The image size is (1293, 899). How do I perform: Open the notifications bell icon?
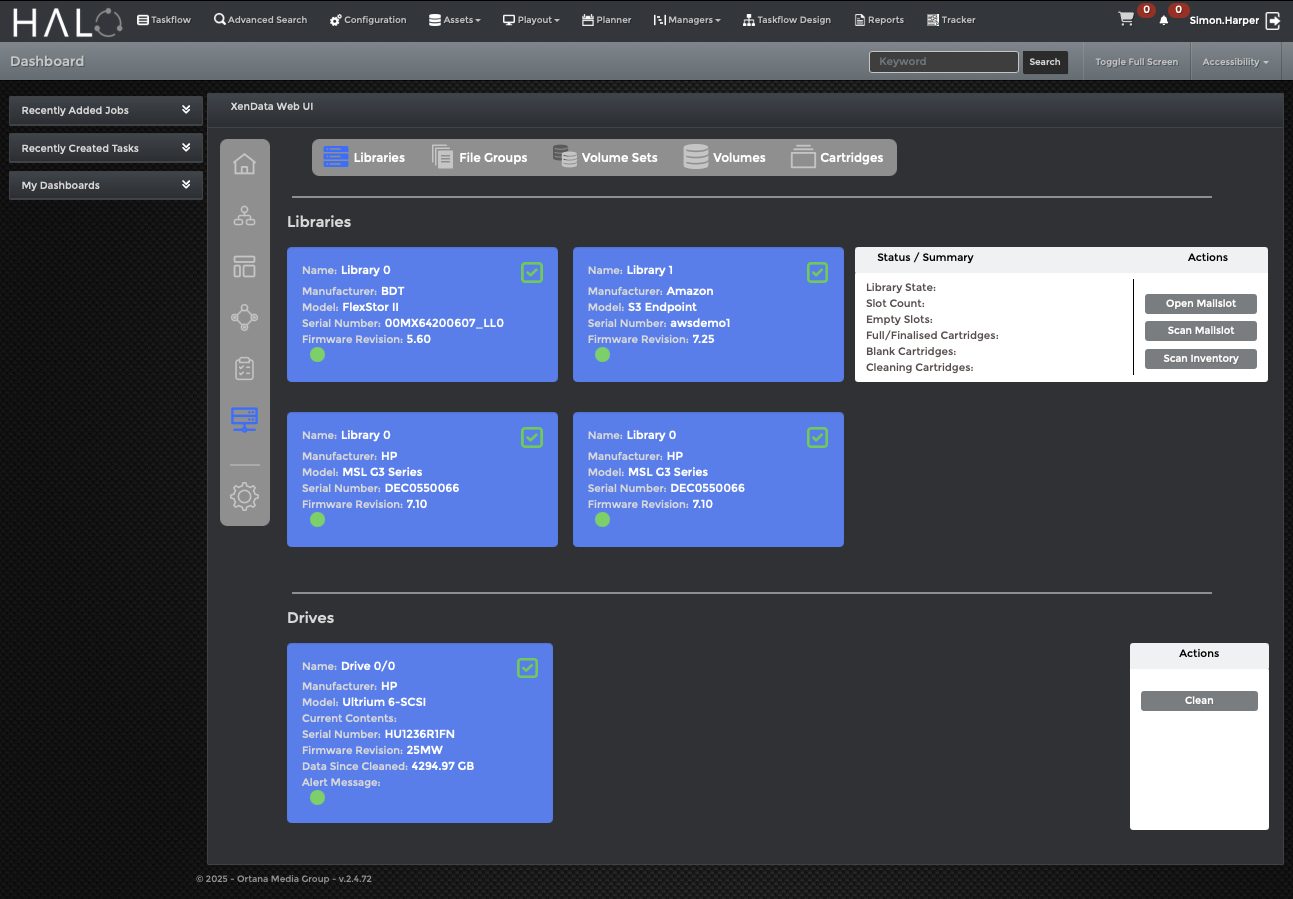pos(1163,20)
